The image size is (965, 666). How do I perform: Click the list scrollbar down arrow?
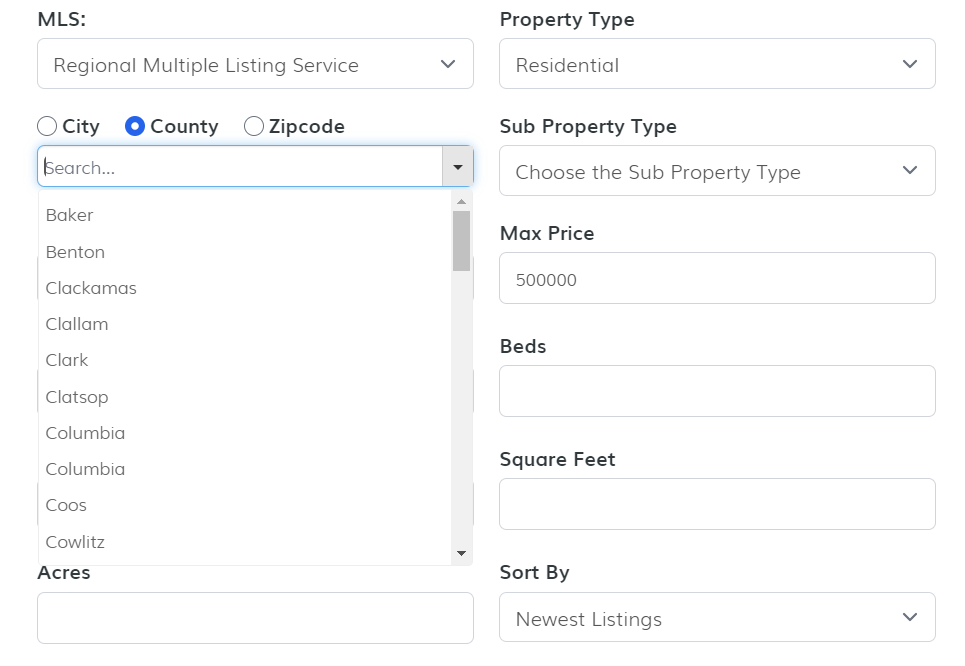point(461,553)
